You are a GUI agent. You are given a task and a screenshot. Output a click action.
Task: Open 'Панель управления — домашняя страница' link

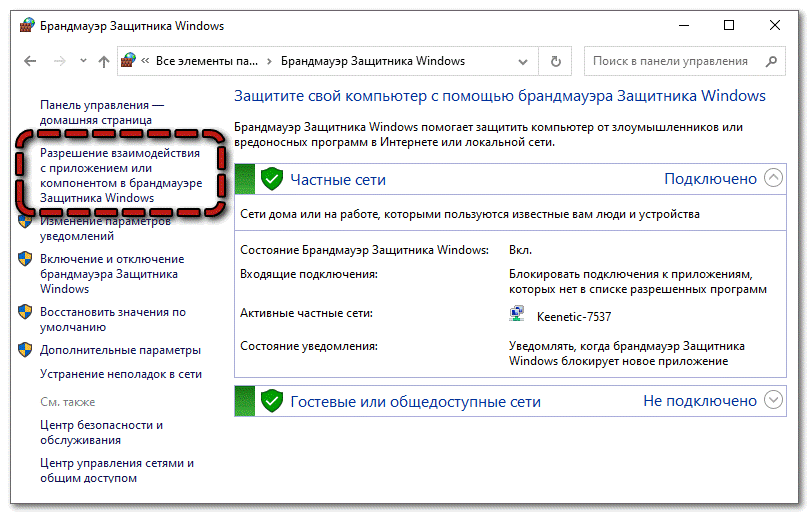[x=102, y=113]
